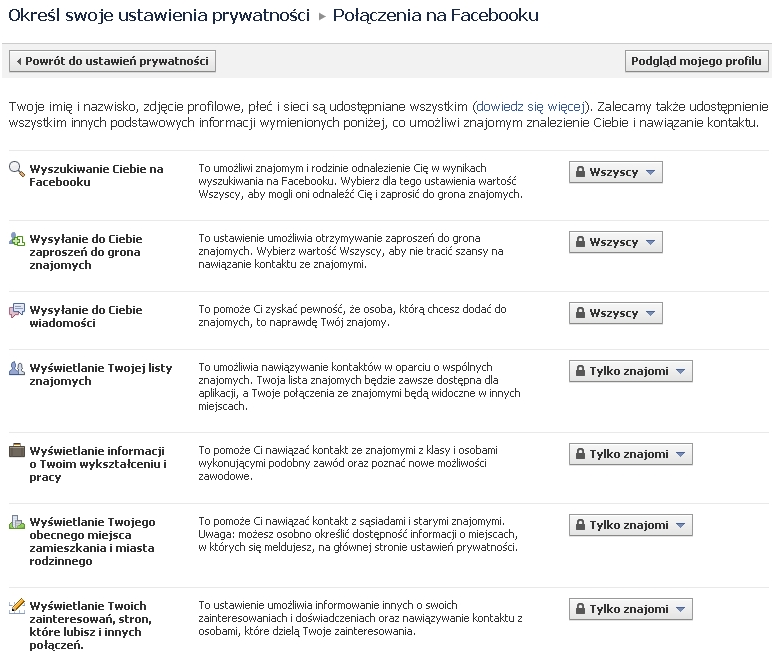
Task: Open the Wszyscy dropdown for friend requests
Action: pyautogui.click(x=615, y=242)
